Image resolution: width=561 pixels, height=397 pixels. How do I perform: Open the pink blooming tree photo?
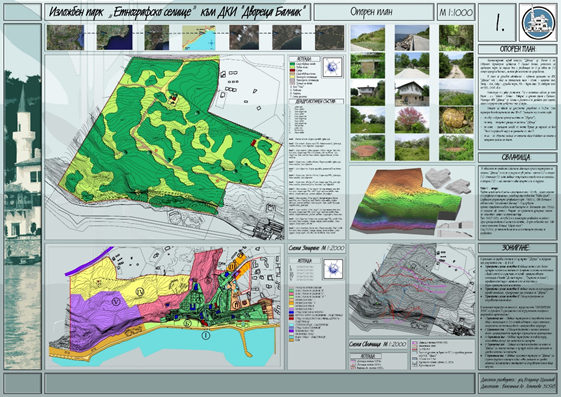pyautogui.click(x=412, y=120)
